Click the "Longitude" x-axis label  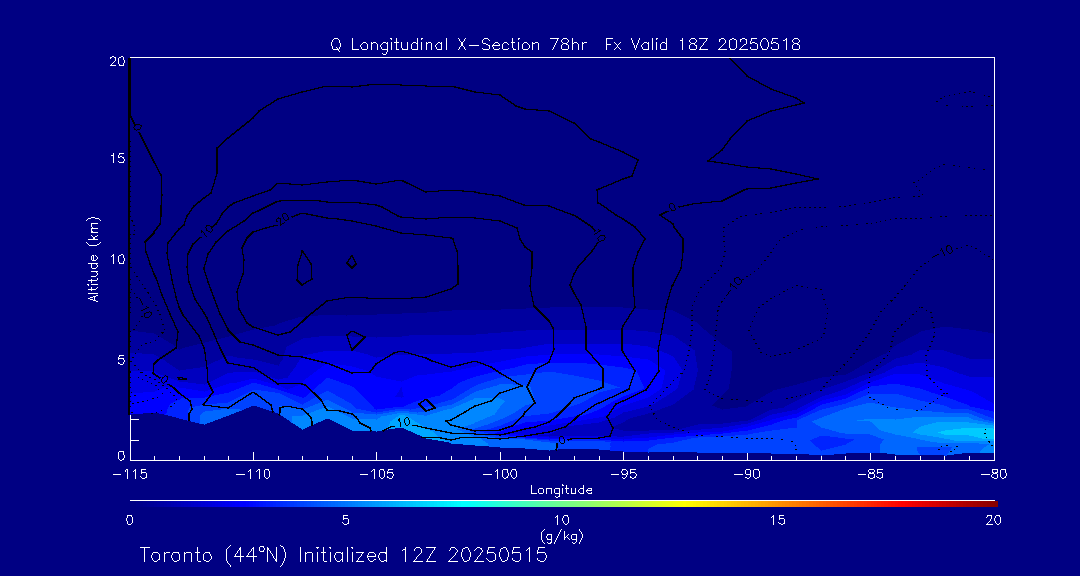(561, 491)
